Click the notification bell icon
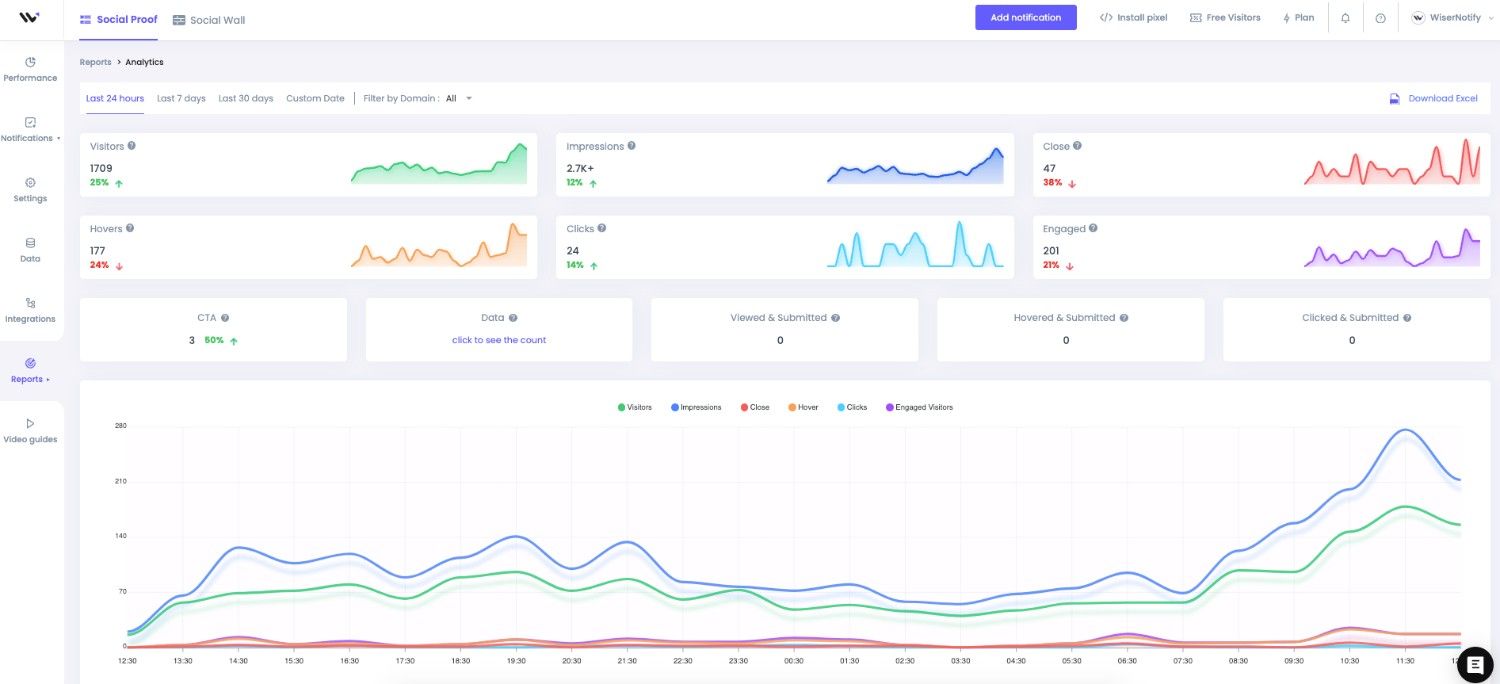The image size is (1500, 684). (x=1345, y=18)
